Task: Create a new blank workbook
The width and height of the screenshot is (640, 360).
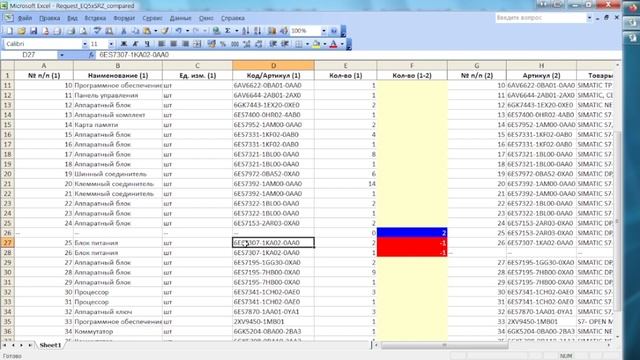Action: [x=9, y=31]
